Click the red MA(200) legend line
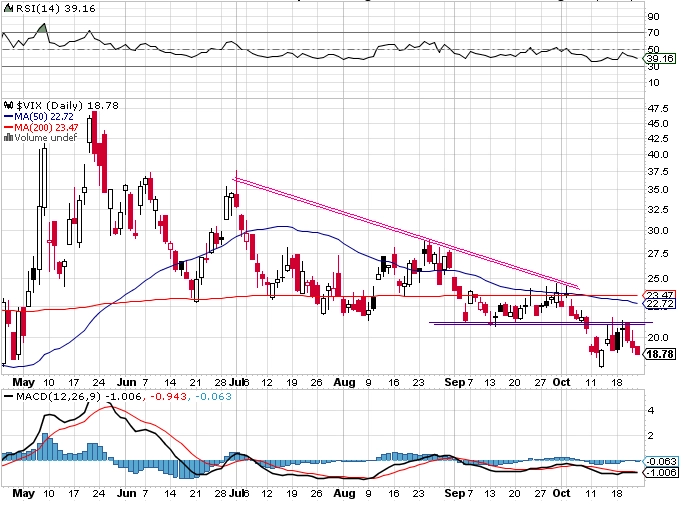The width and height of the screenshot is (684, 509). click(9, 128)
